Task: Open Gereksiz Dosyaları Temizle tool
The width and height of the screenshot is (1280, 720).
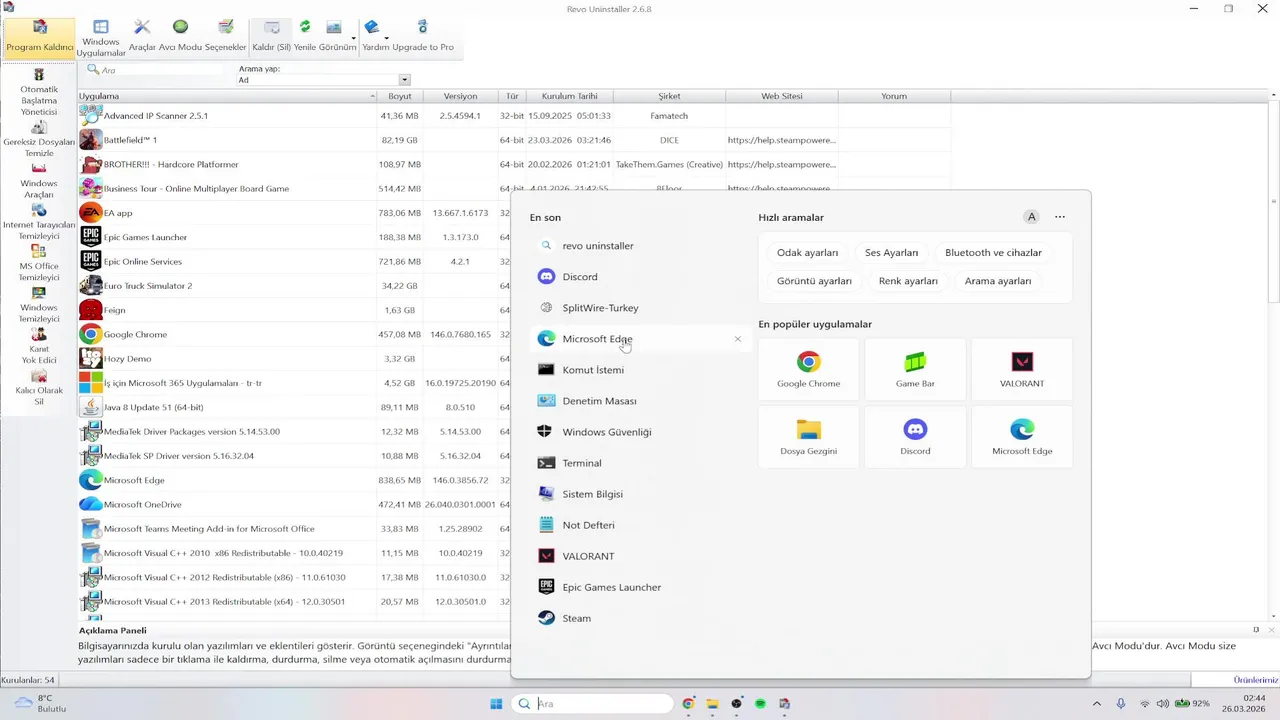Action: coord(39,140)
